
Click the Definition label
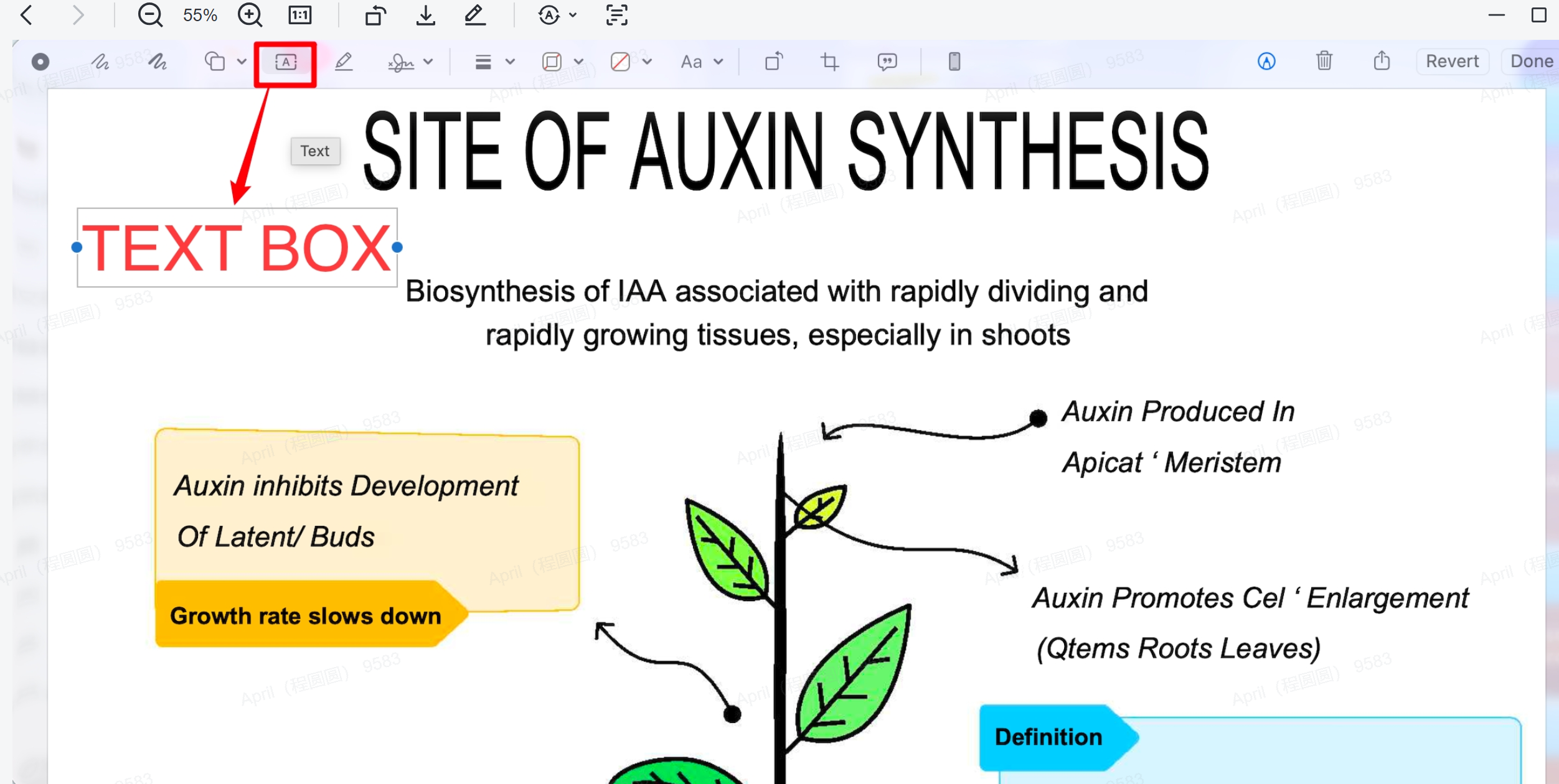(x=1048, y=737)
